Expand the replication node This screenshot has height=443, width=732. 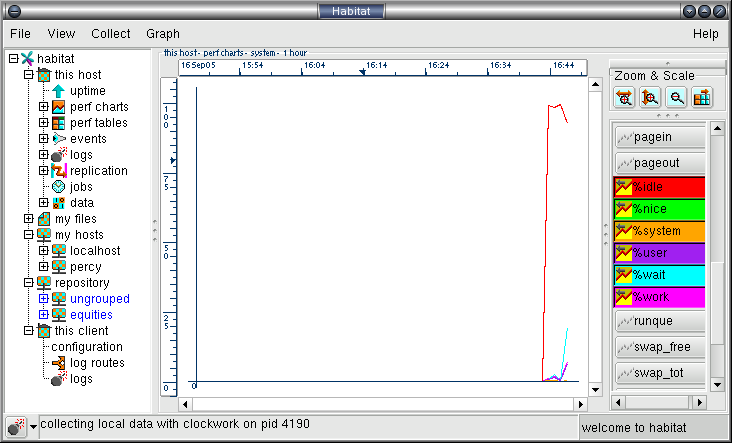(43, 171)
